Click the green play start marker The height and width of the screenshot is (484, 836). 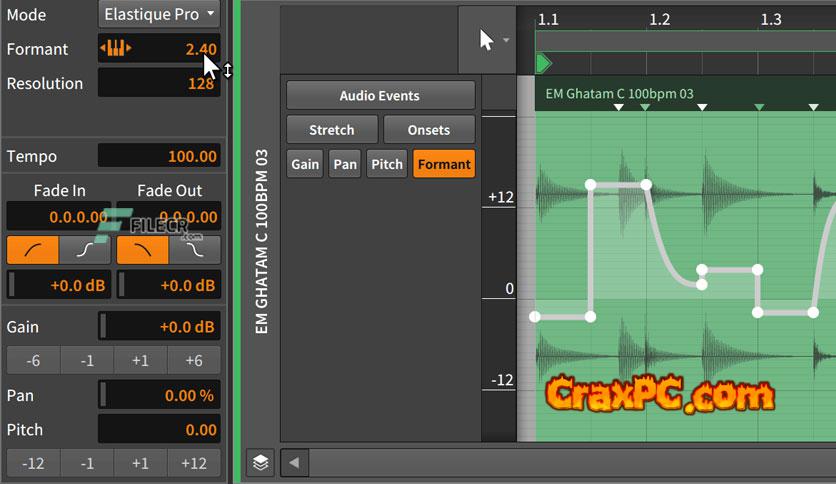pyautogui.click(x=543, y=63)
